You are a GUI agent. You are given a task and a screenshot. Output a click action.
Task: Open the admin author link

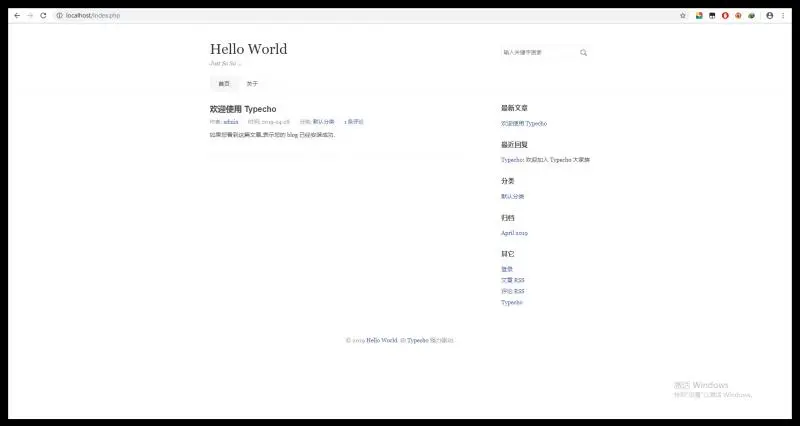[231, 122]
